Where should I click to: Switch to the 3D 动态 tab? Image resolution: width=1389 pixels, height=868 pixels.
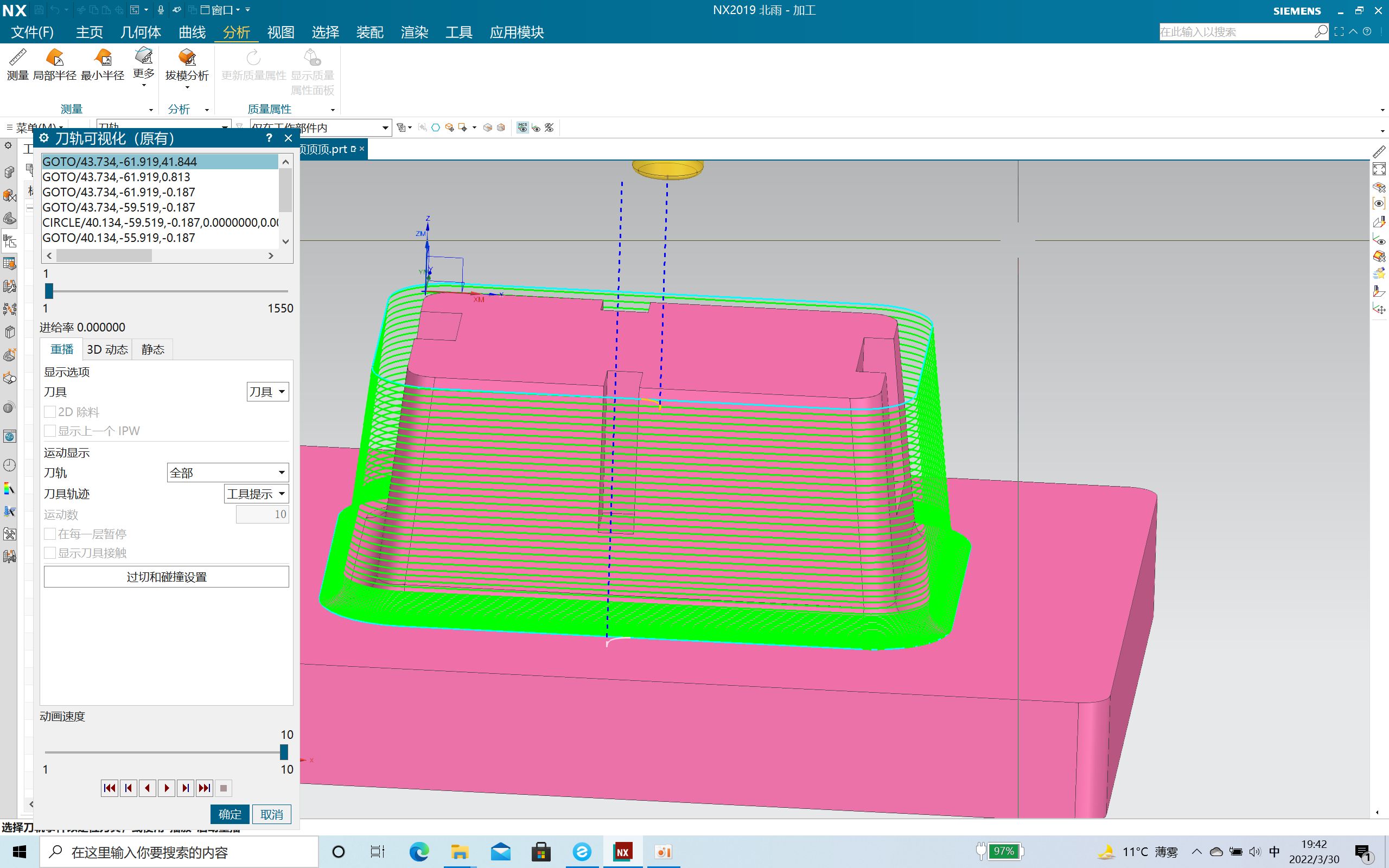coord(107,349)
